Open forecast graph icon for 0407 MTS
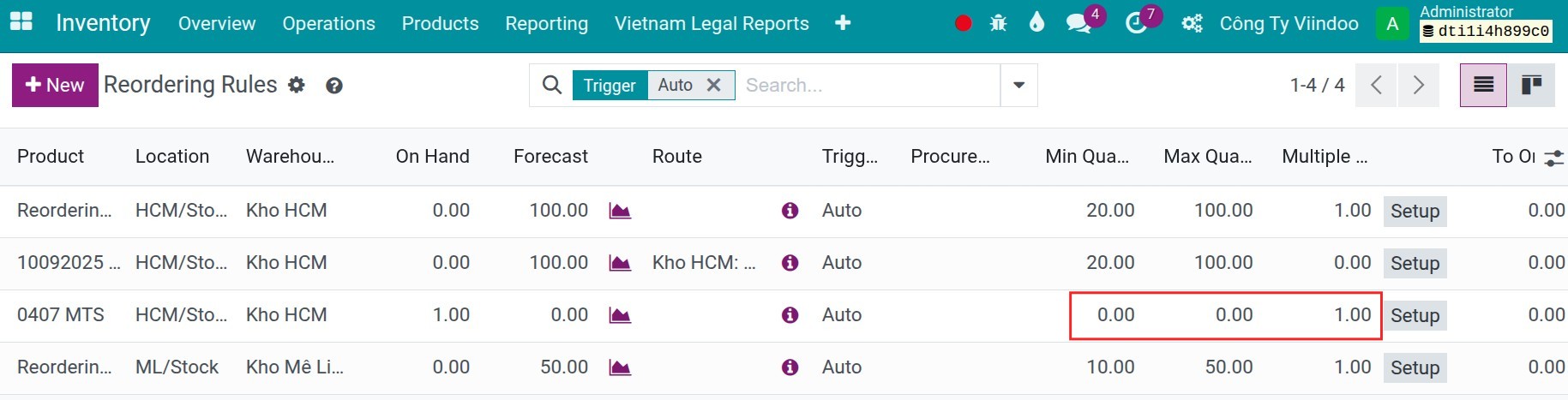This screenshot has height=400, width=1568. [620, 315]
